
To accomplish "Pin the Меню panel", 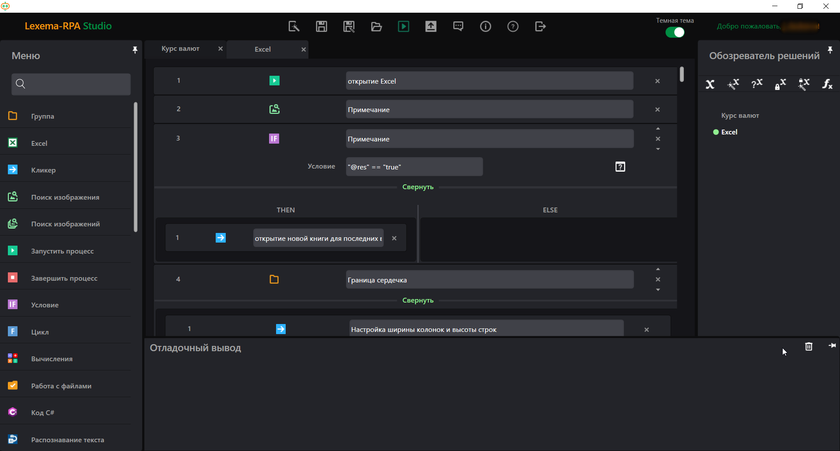I will pyautogui.click(x=135, y=50).
